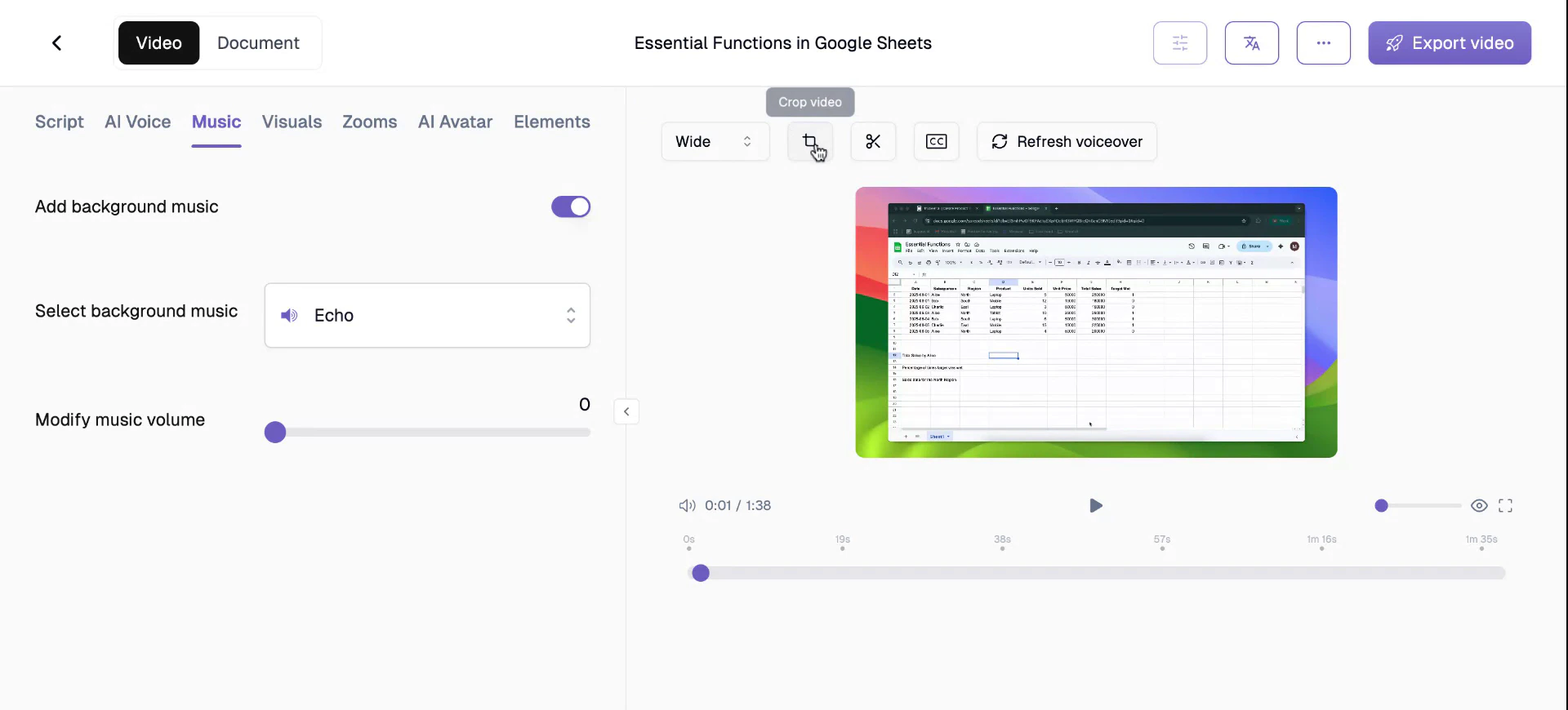This screenshot has height=710, width=1568.
Task: Mute the player volume speaker icon
Action: coord(687,506)
